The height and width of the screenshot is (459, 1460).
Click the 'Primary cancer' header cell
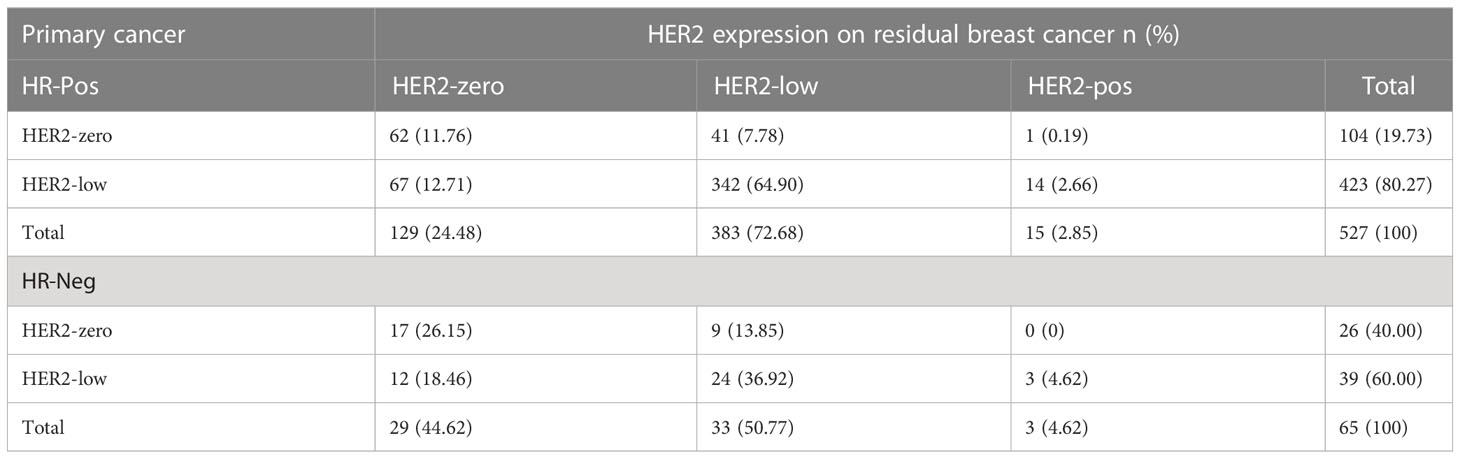point(190,35)
